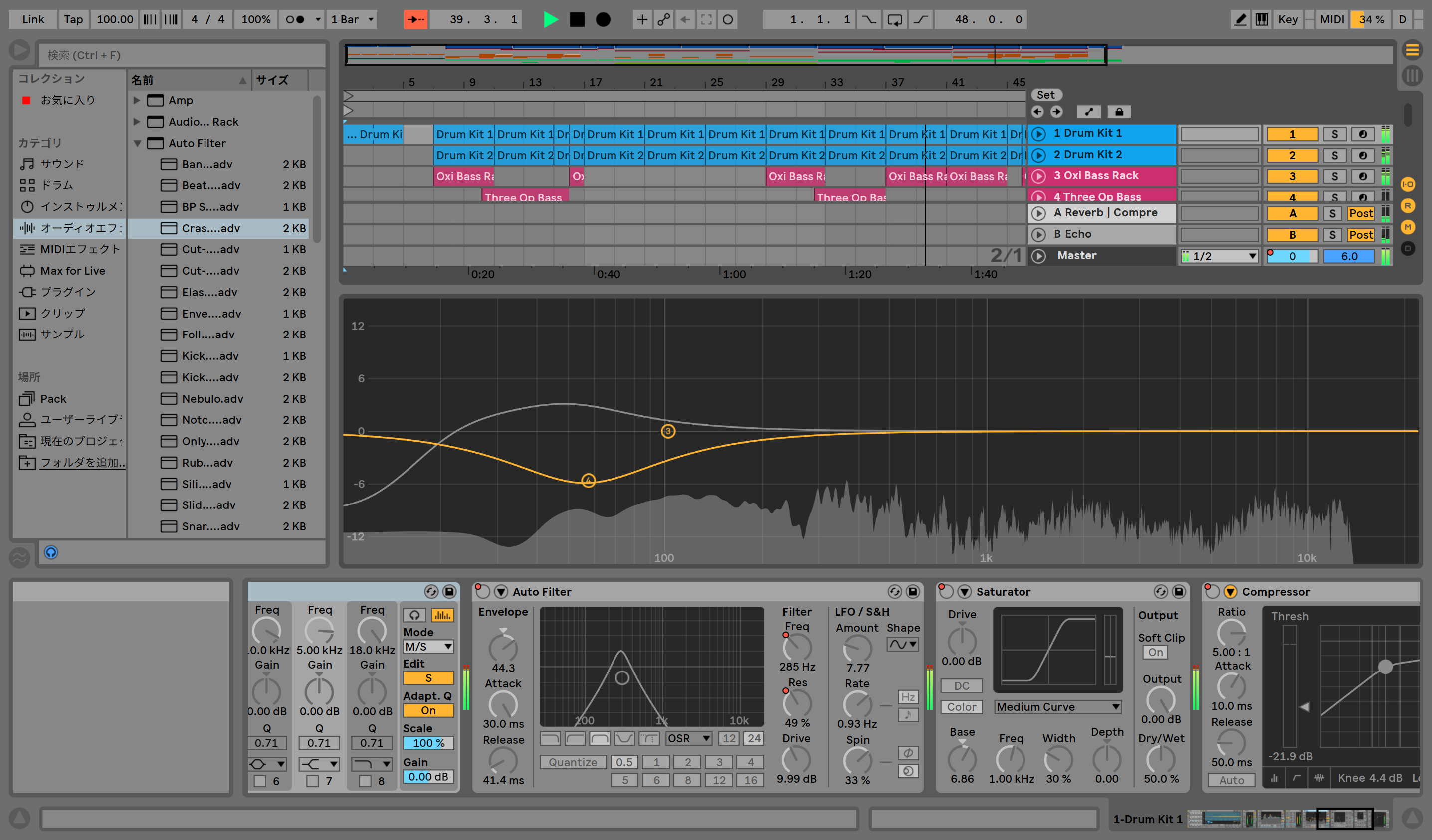1432x840 pixels.
Task: Click the green Play button
Action: (x=550, y=20)
